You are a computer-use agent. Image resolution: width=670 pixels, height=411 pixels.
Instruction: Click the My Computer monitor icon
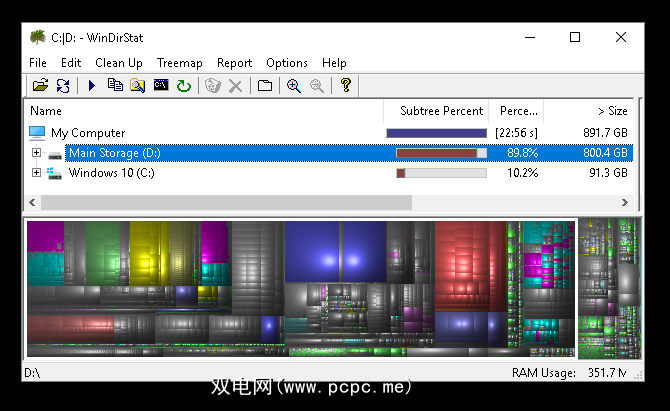(x=37, y=133)
